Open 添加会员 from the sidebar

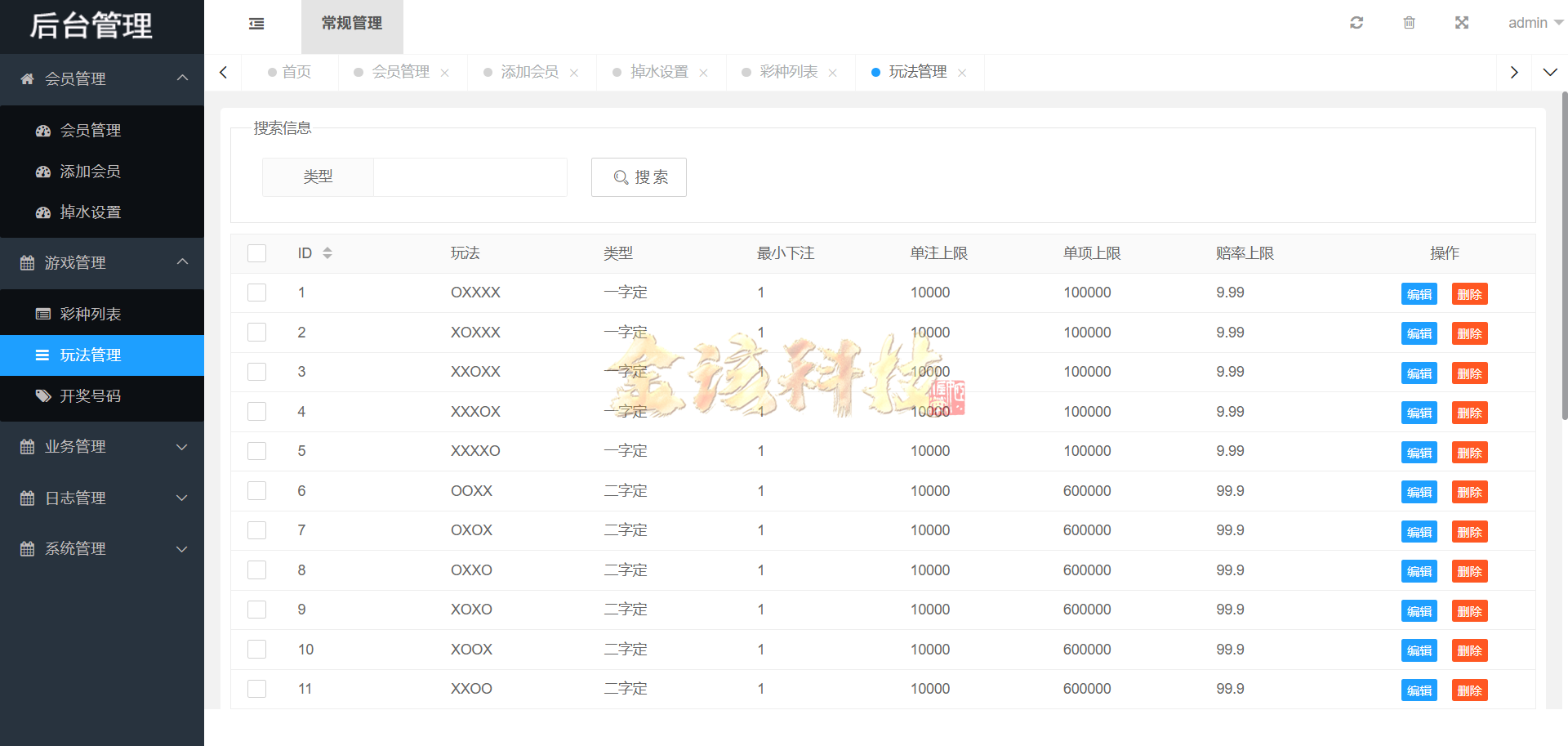tap(91, 172)
